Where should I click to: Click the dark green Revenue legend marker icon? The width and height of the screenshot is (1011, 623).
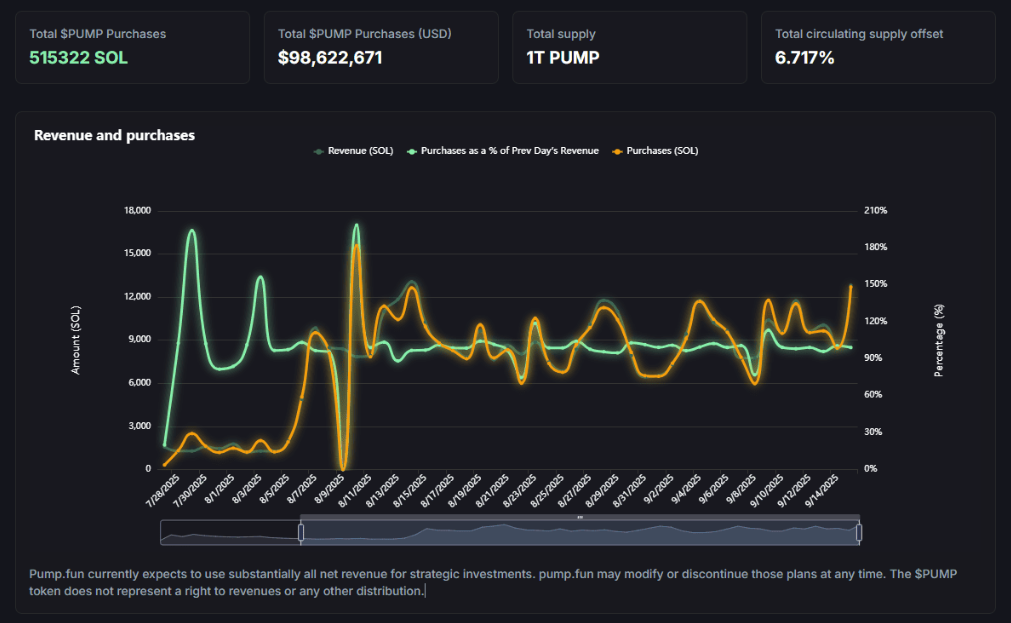(x=319, y=152)
